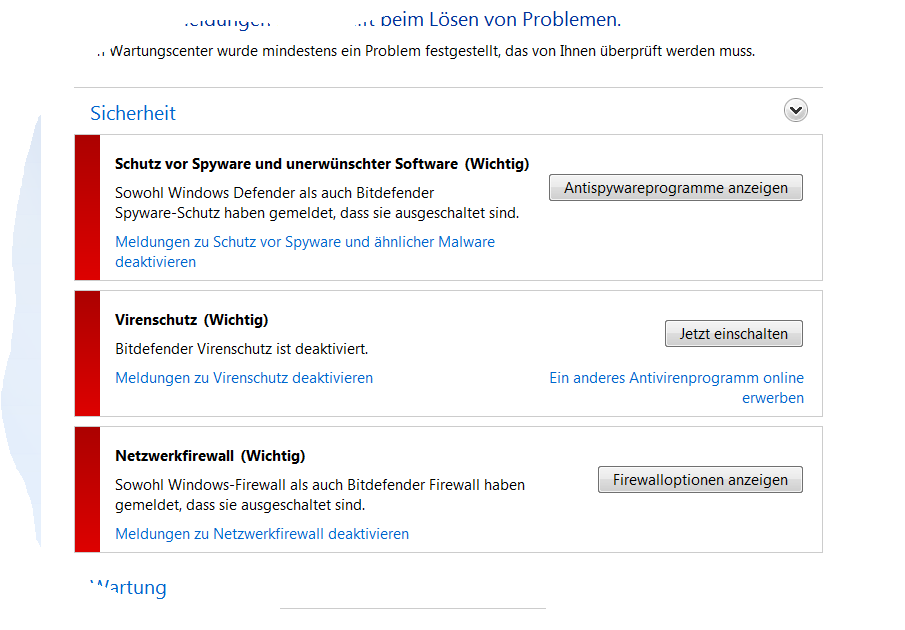Select the Virenschutz (Wichtig) title

coord(192,320)
